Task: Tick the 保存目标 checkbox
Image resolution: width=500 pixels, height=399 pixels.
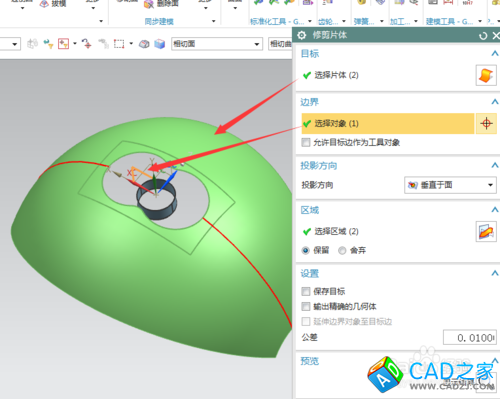Action: tap(306, 291)
